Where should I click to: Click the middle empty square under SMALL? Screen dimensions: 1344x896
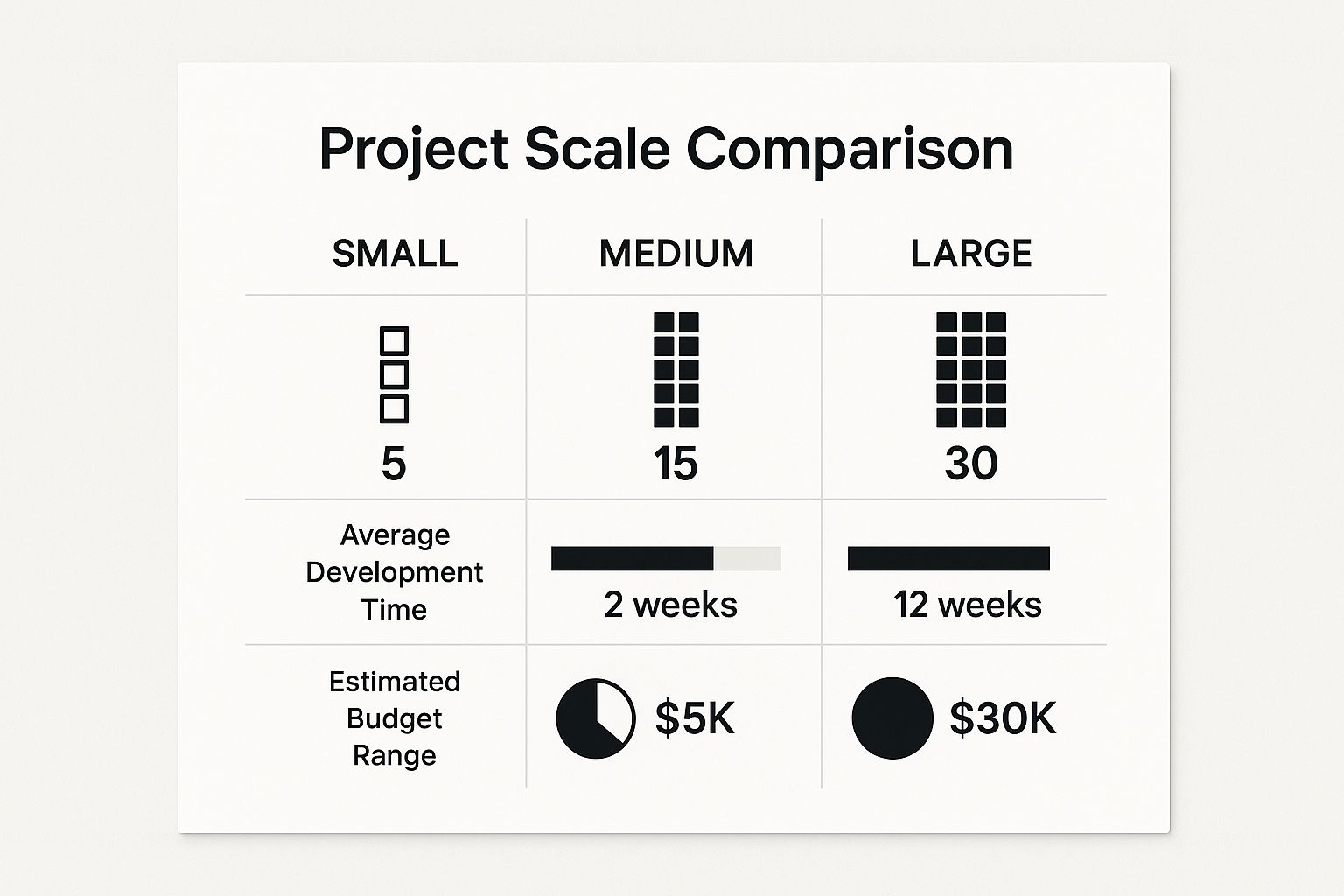(x=394, y=375)
